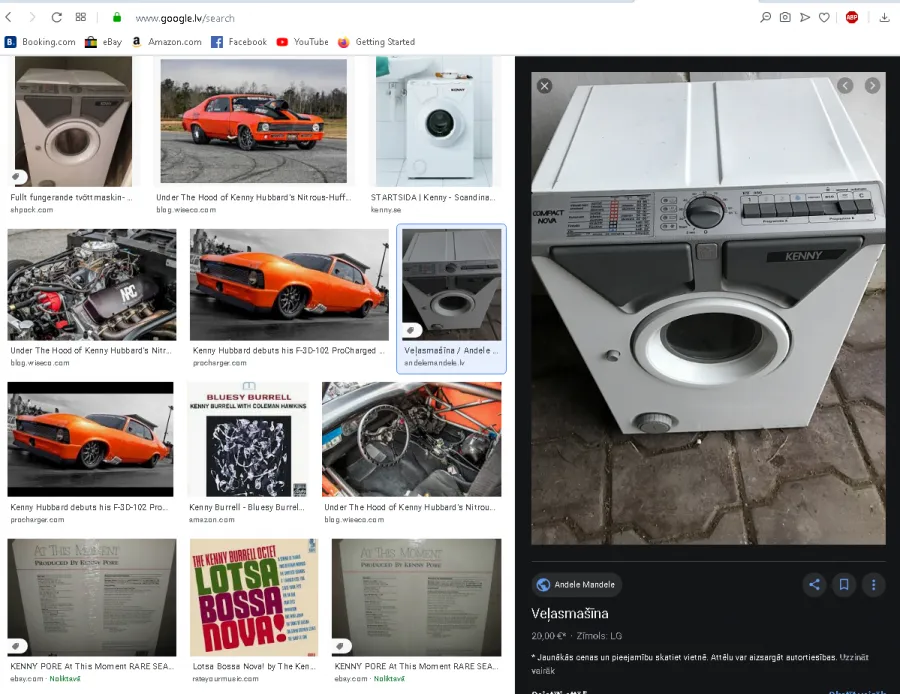The image size is (900, 694).
Task: Go back to the previous page
Action: pos(9,18)
